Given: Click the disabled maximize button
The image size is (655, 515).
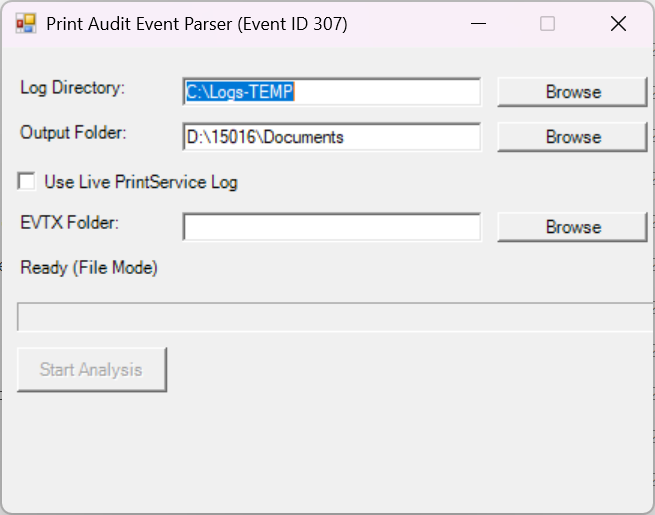Looking at the screenshot, I should [x=548, y=24].
